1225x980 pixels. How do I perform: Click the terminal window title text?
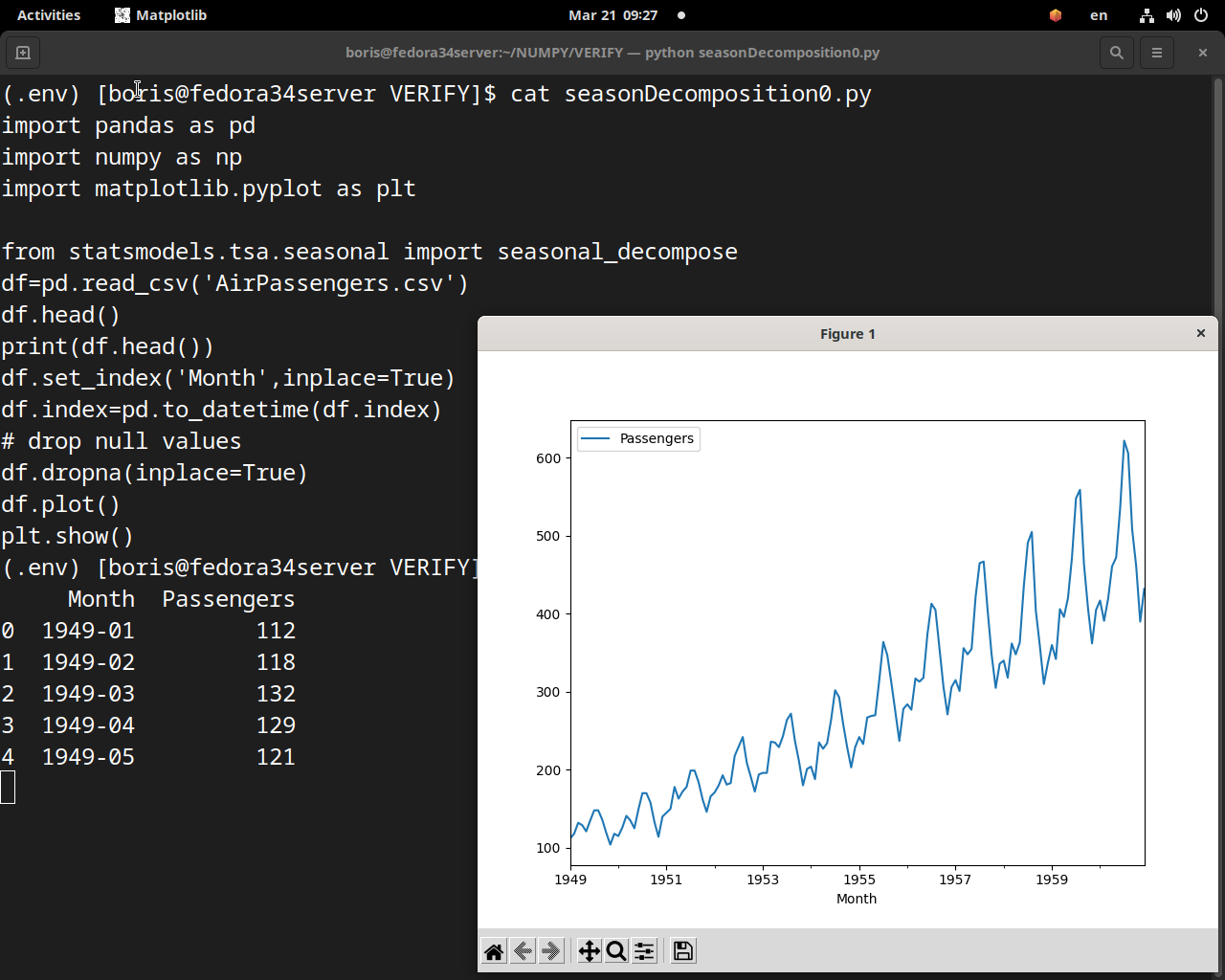click(612, 53)
